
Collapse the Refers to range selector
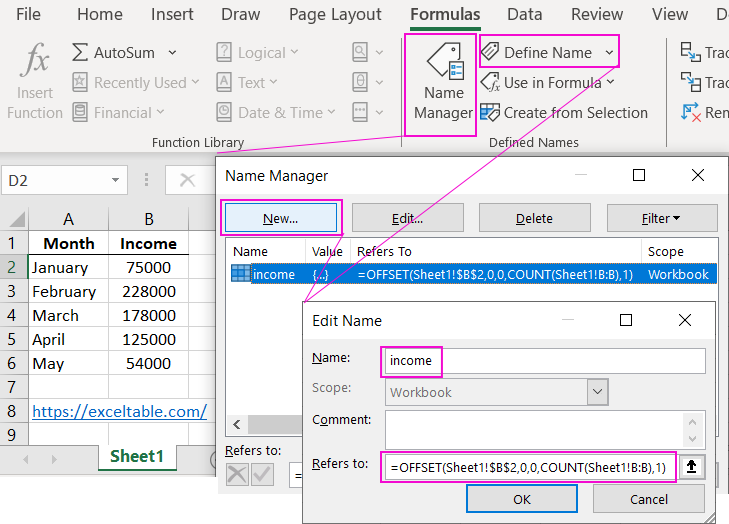pyautogui.click(x=691, y=467)
